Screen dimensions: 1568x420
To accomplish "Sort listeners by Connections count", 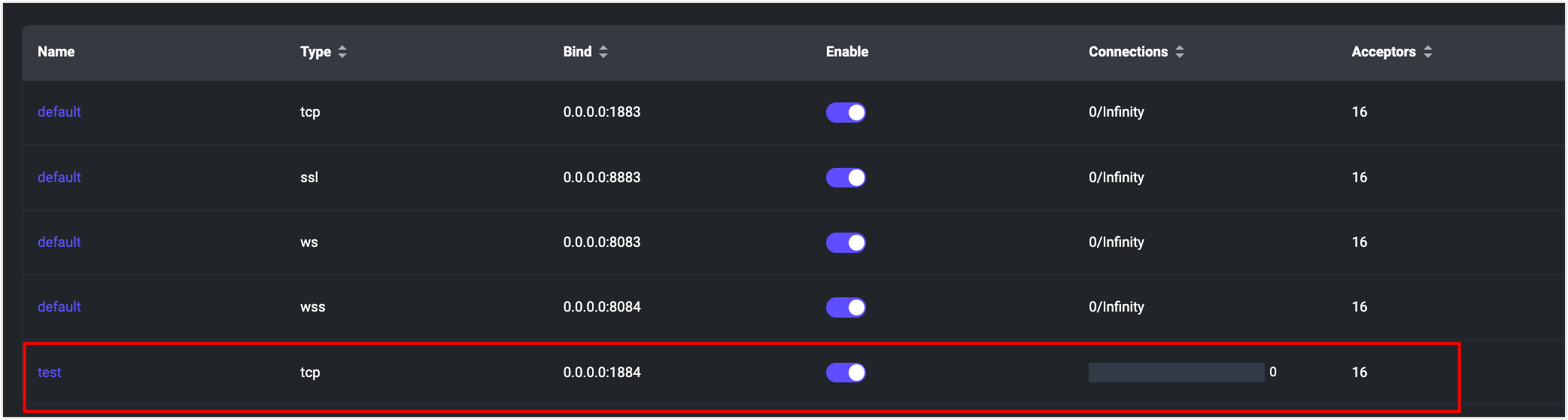I will (1179, 52).
